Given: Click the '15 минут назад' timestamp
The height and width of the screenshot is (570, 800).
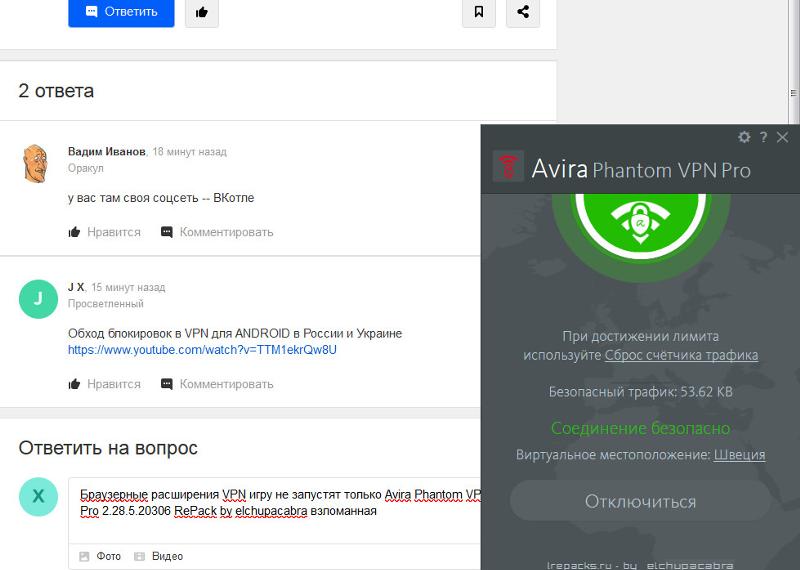Looking at the screenshot, I should tap(128, 287).
